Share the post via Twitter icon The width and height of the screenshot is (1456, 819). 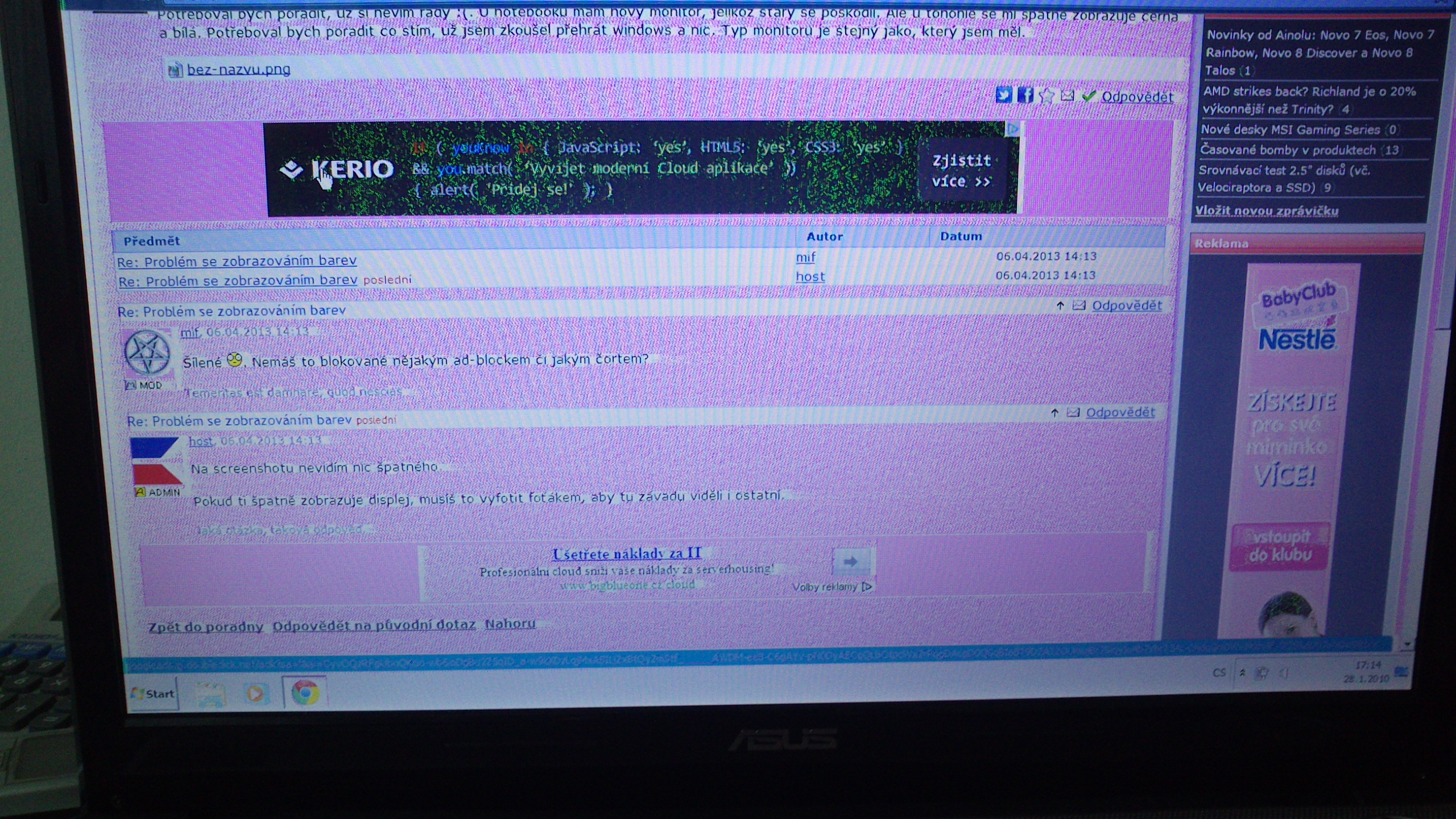pos(1004,95)
